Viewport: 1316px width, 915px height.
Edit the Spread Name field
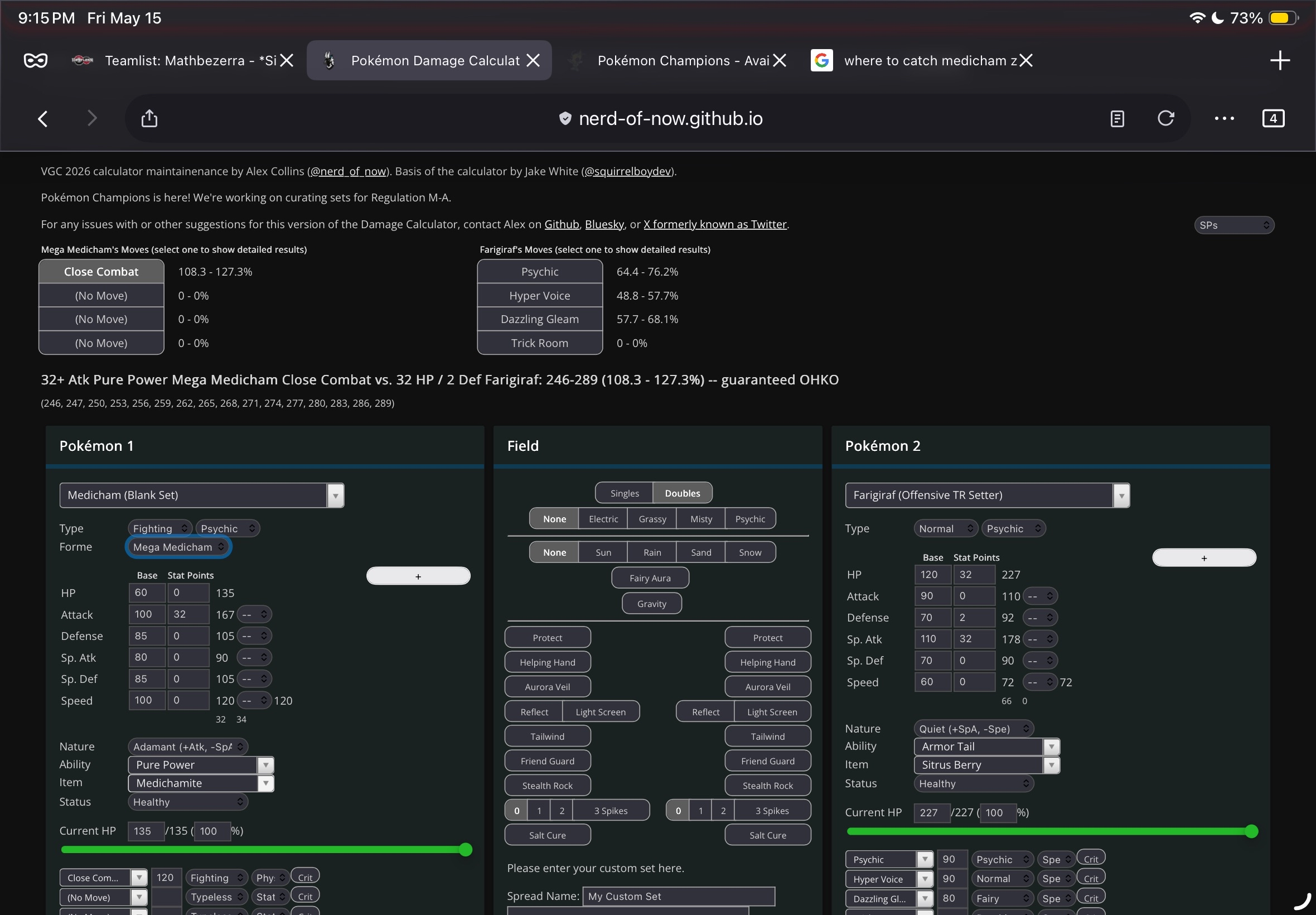pos(679,896)
